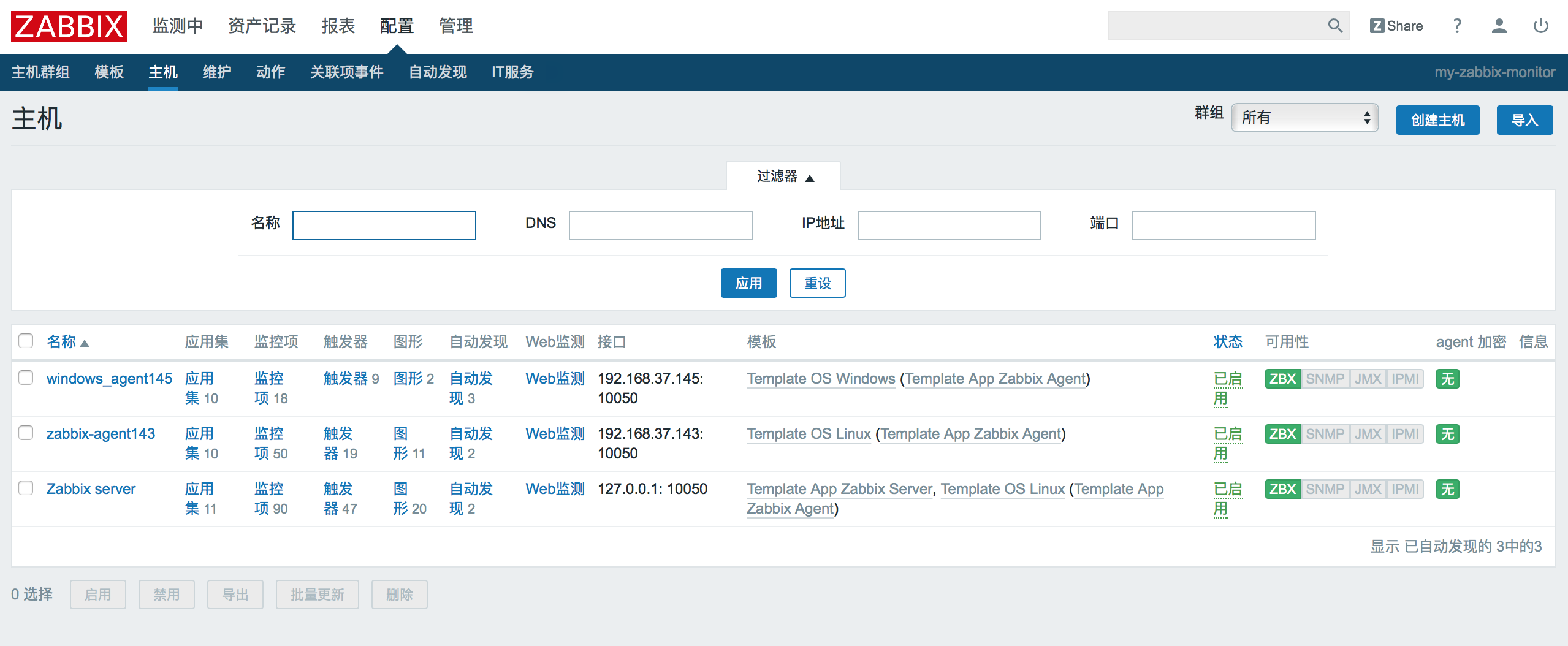Open the help question mark icon

coord(1457,26)
